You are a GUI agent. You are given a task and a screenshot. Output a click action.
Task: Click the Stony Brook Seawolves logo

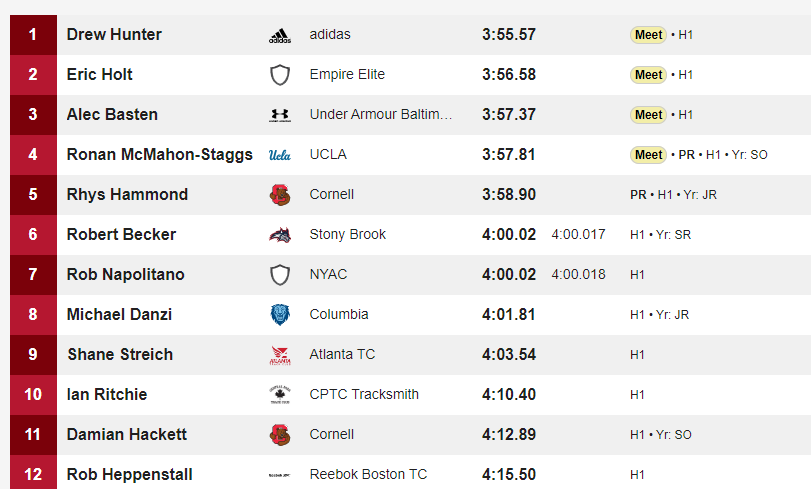click(280, 235)
